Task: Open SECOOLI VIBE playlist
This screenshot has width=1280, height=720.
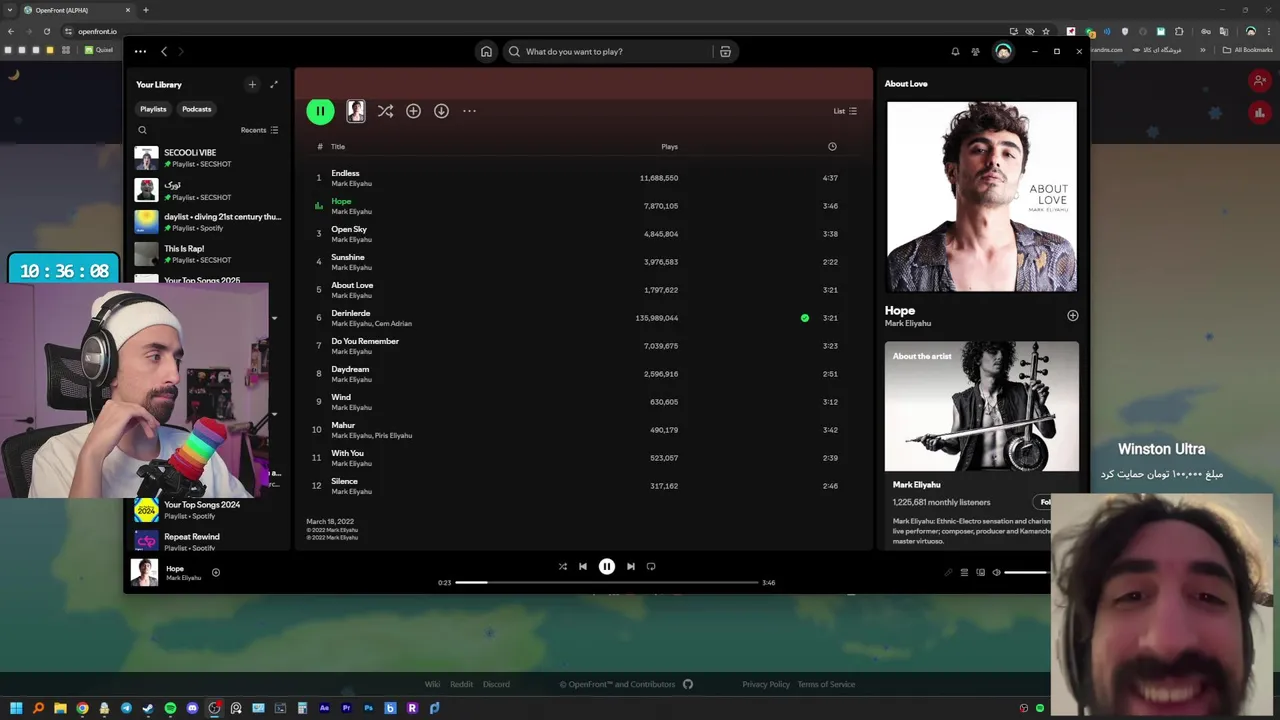Action: point(208,158)
